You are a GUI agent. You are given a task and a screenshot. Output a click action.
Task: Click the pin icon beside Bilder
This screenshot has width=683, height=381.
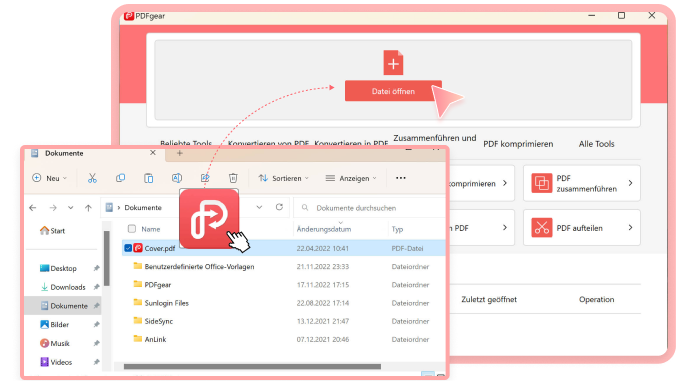(x=96, y=324)
